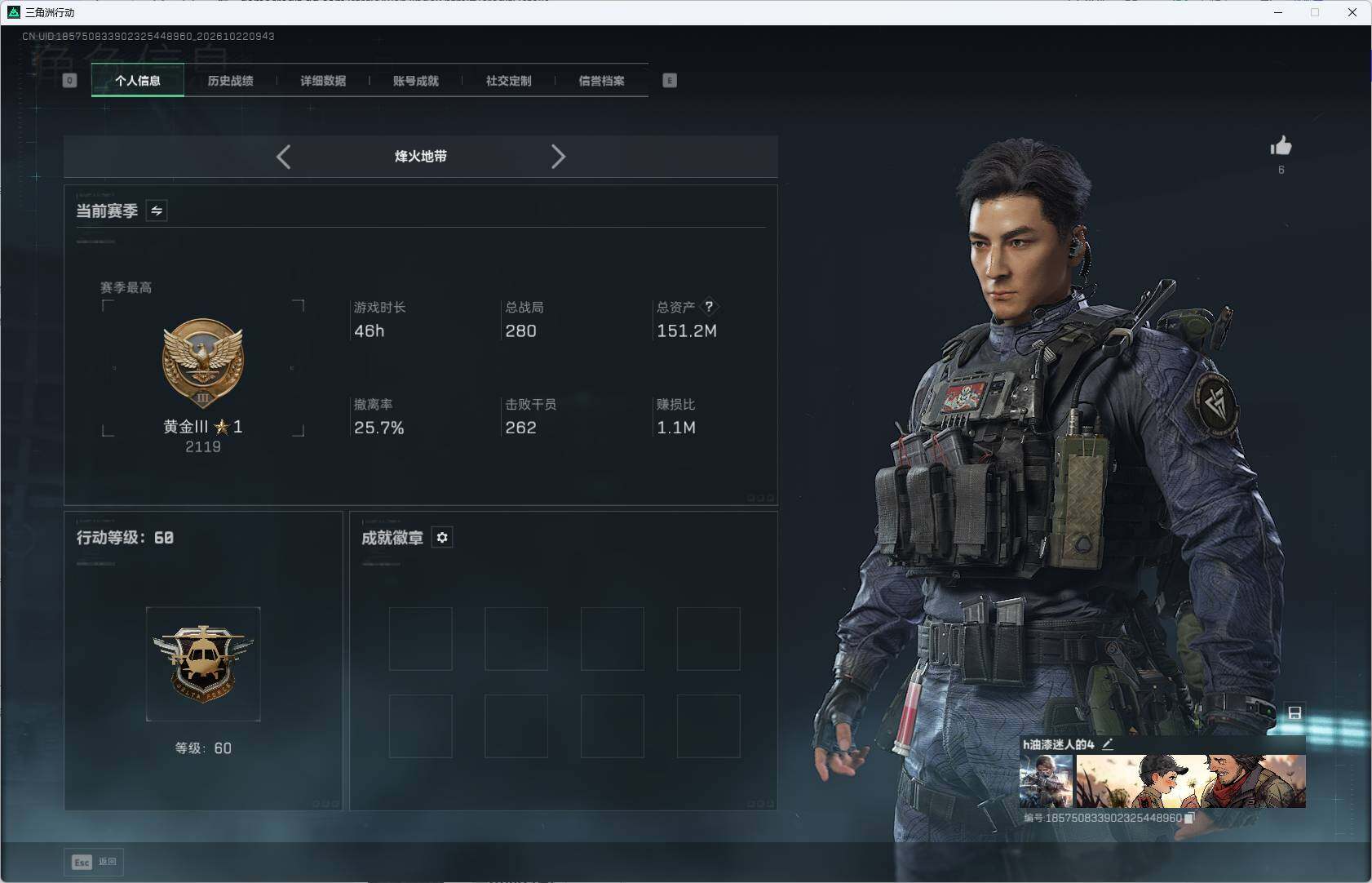This screenshot has width=1372, height=883.
Task: Click the question mark next to 总资产
Action: (x=709, y=307)
